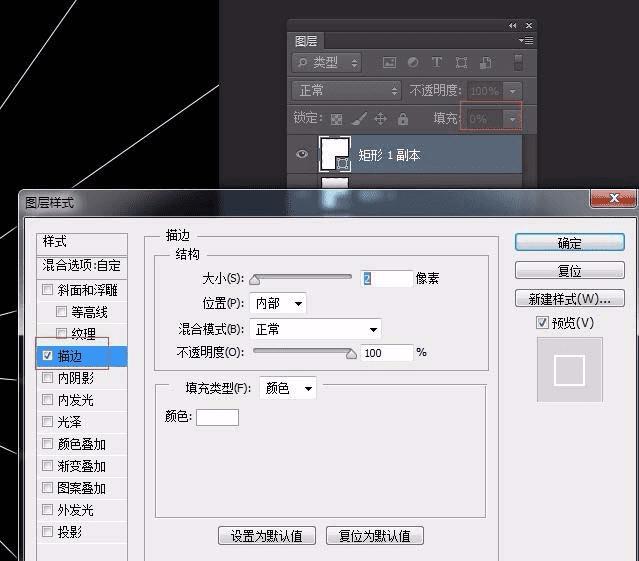Click lock all padlock icon
The width and height of the screenshot is (639, 561).
coord(403,119)
